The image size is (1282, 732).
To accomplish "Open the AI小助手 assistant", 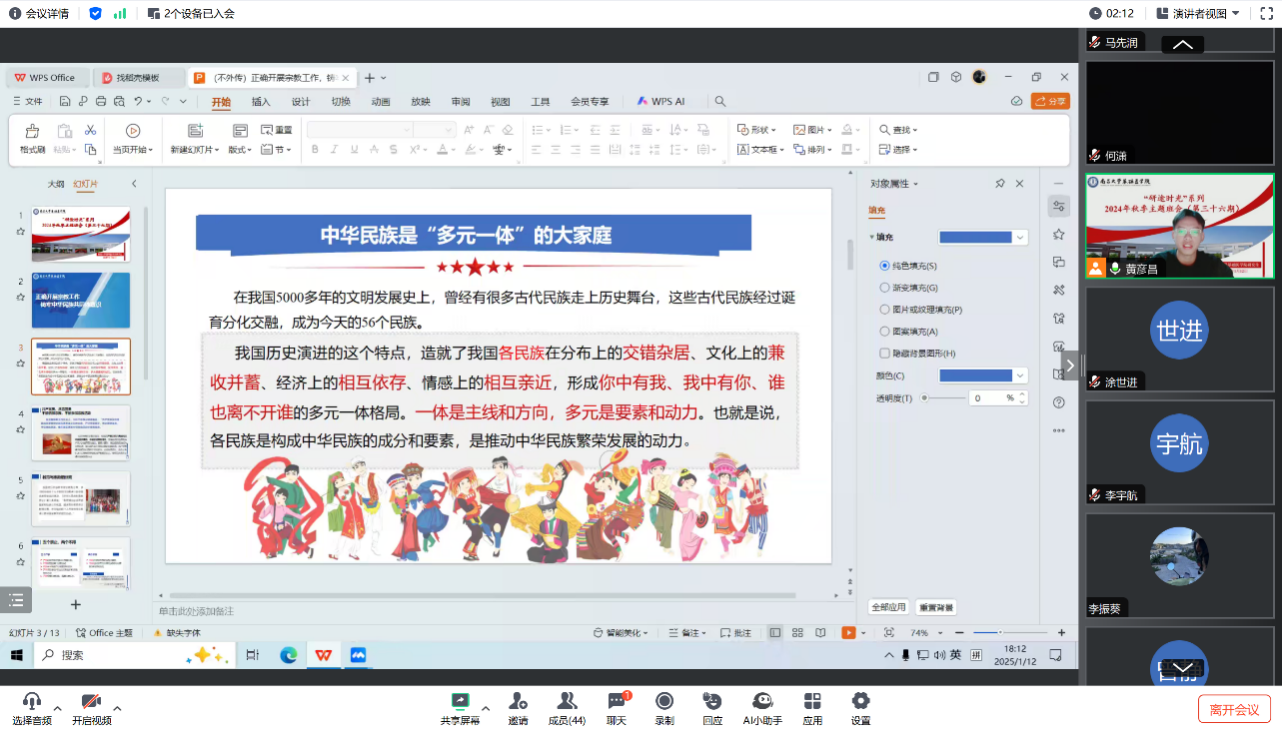I will 762,701.
